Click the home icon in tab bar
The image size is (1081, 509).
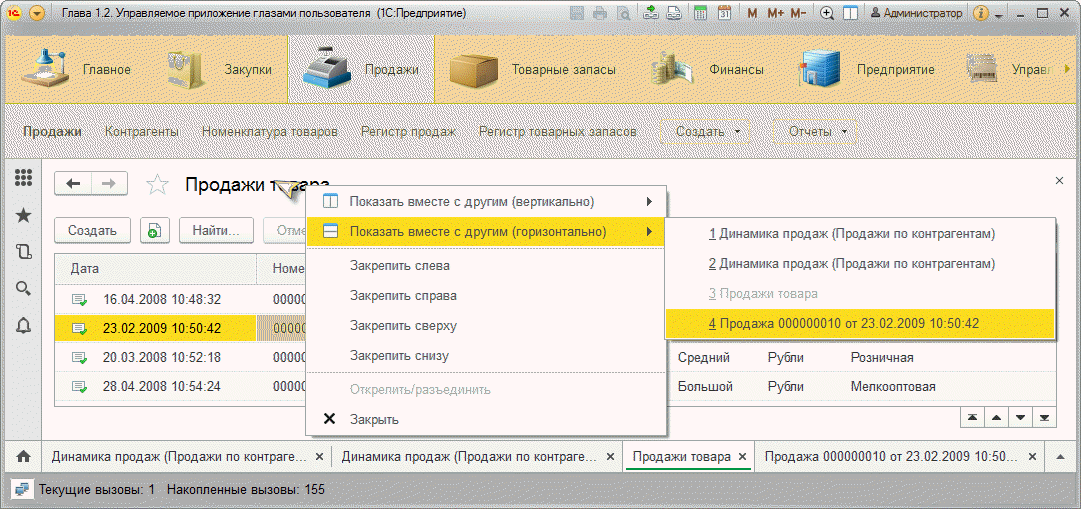(23, 457)
